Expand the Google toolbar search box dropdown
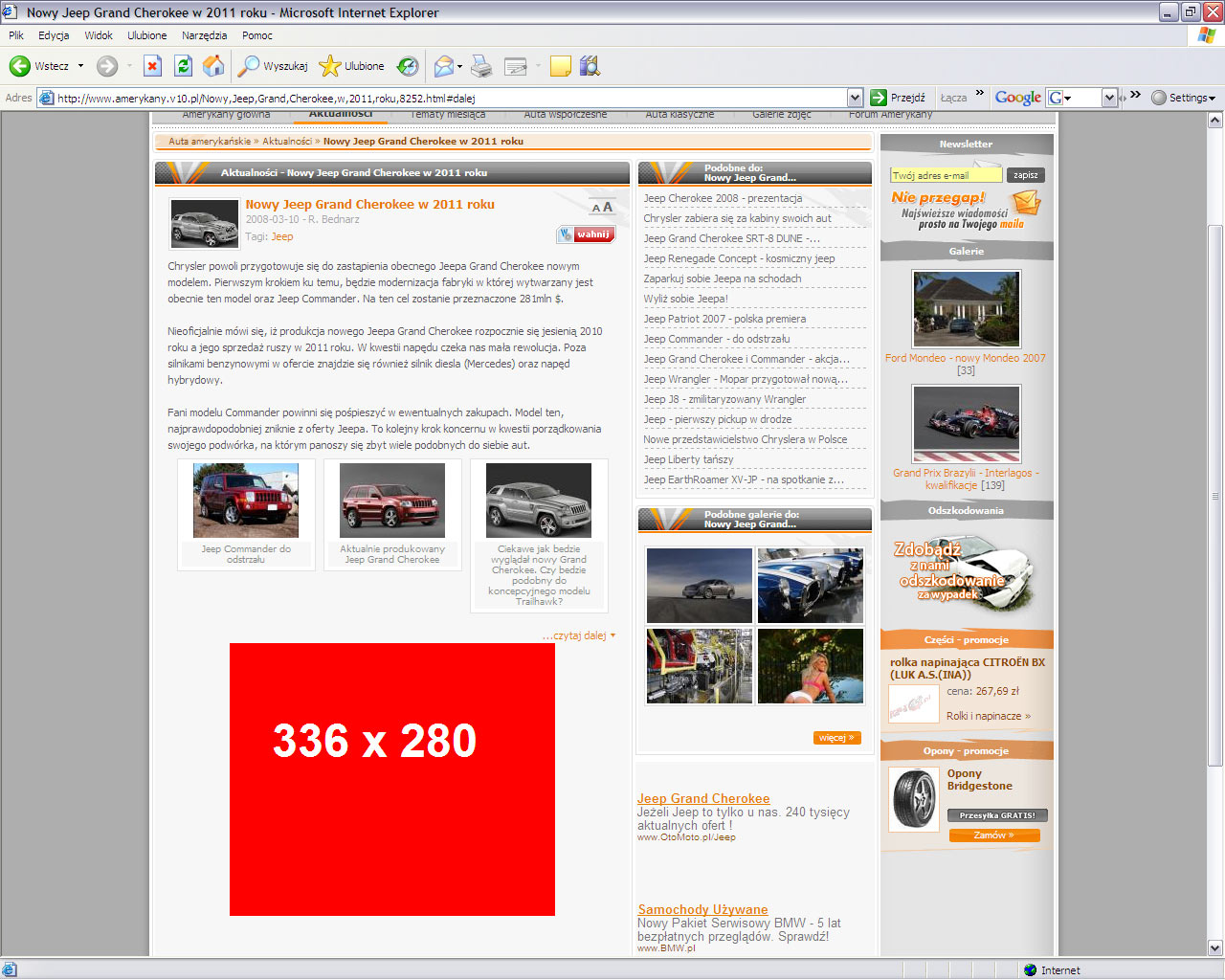1225x980 pixels. [x=1109, y=98]
